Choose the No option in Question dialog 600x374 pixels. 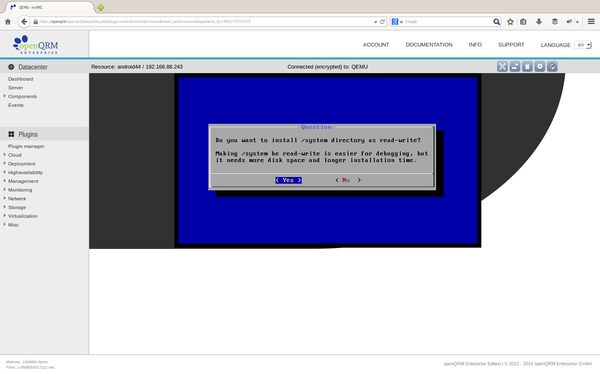point(348,180)
